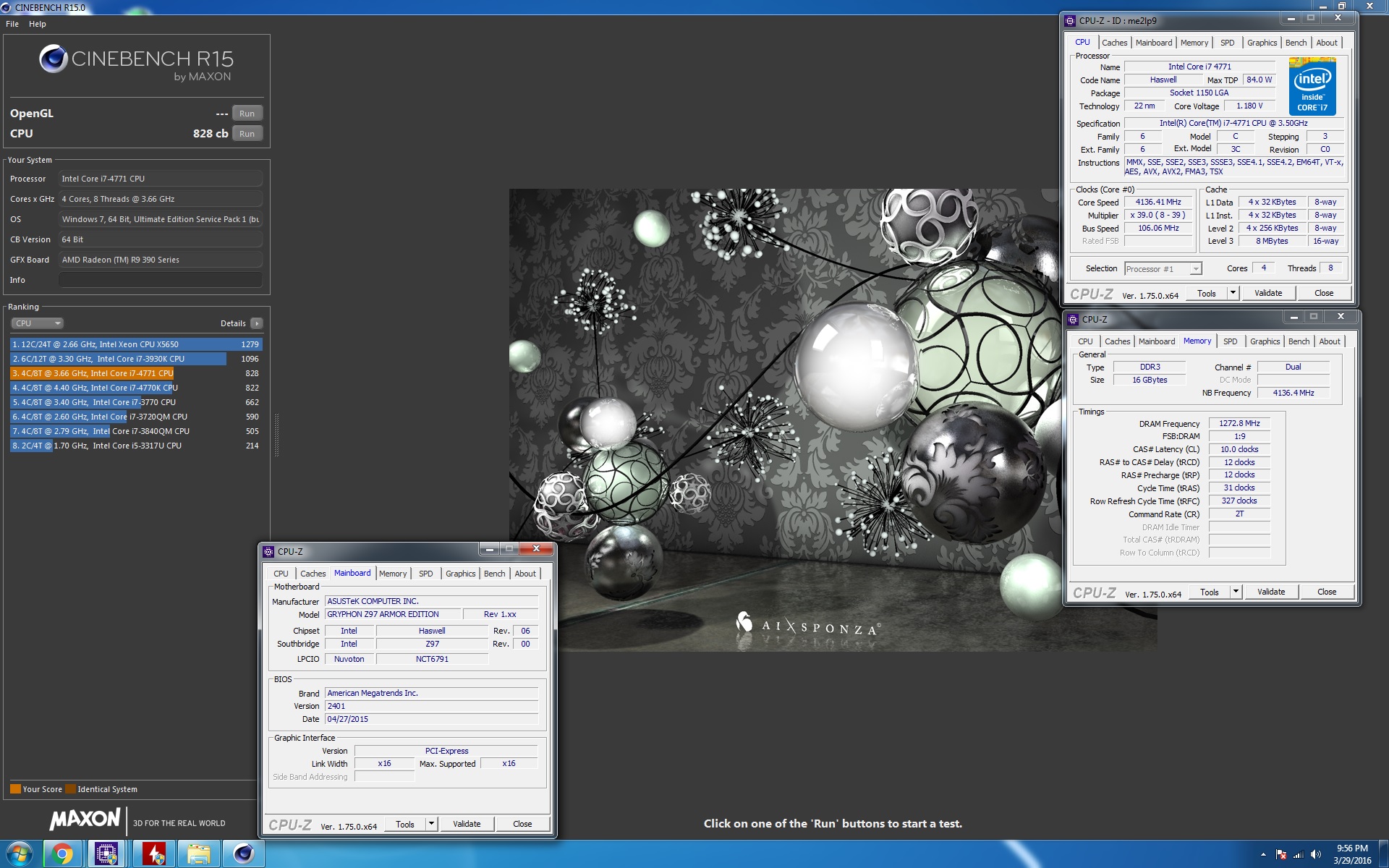Click Tools in the Memory CPU-Z window
Image resolution: width=1389 pixels, height=868 pixels.
pos(1210,592)
